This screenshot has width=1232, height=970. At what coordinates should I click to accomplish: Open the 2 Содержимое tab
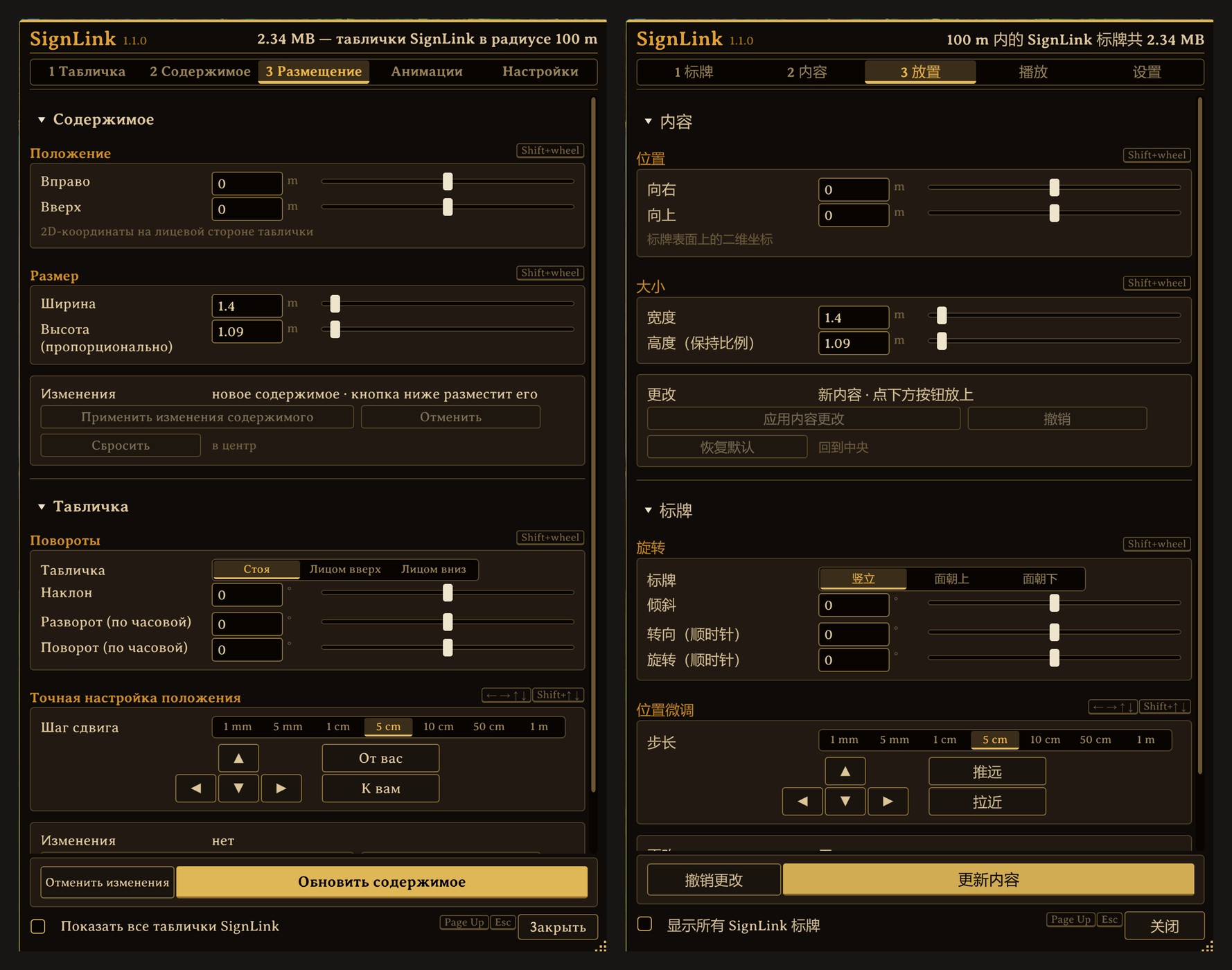[x=200, y=71]
